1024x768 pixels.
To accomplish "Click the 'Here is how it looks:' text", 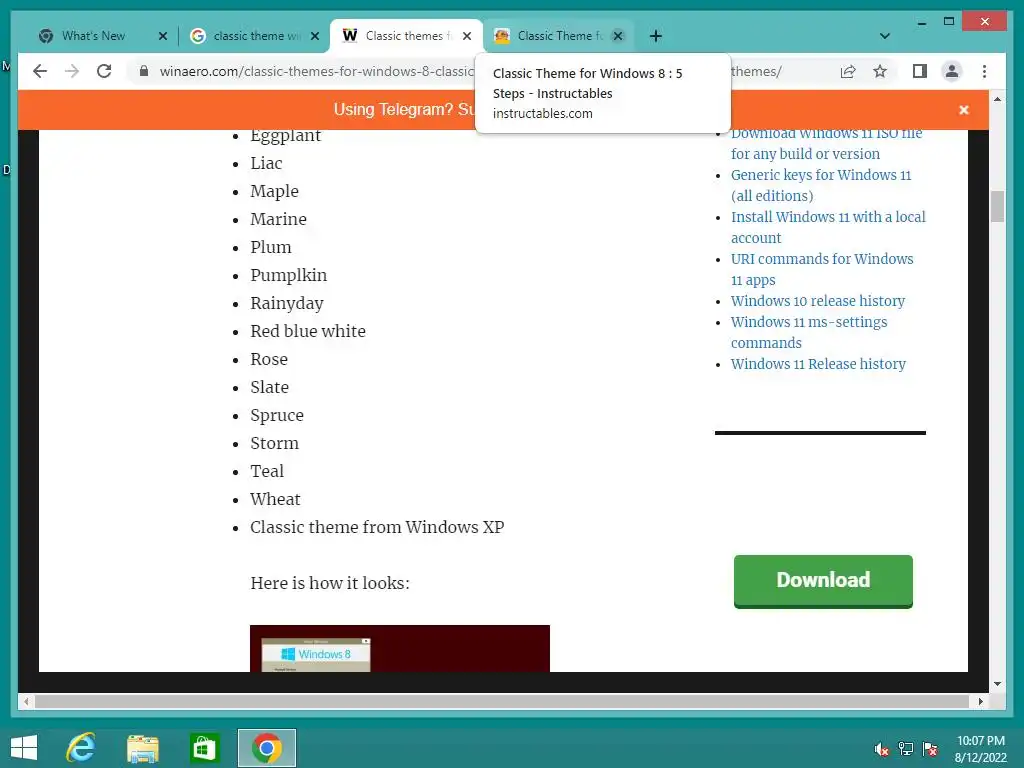I will tap(330, 583).
